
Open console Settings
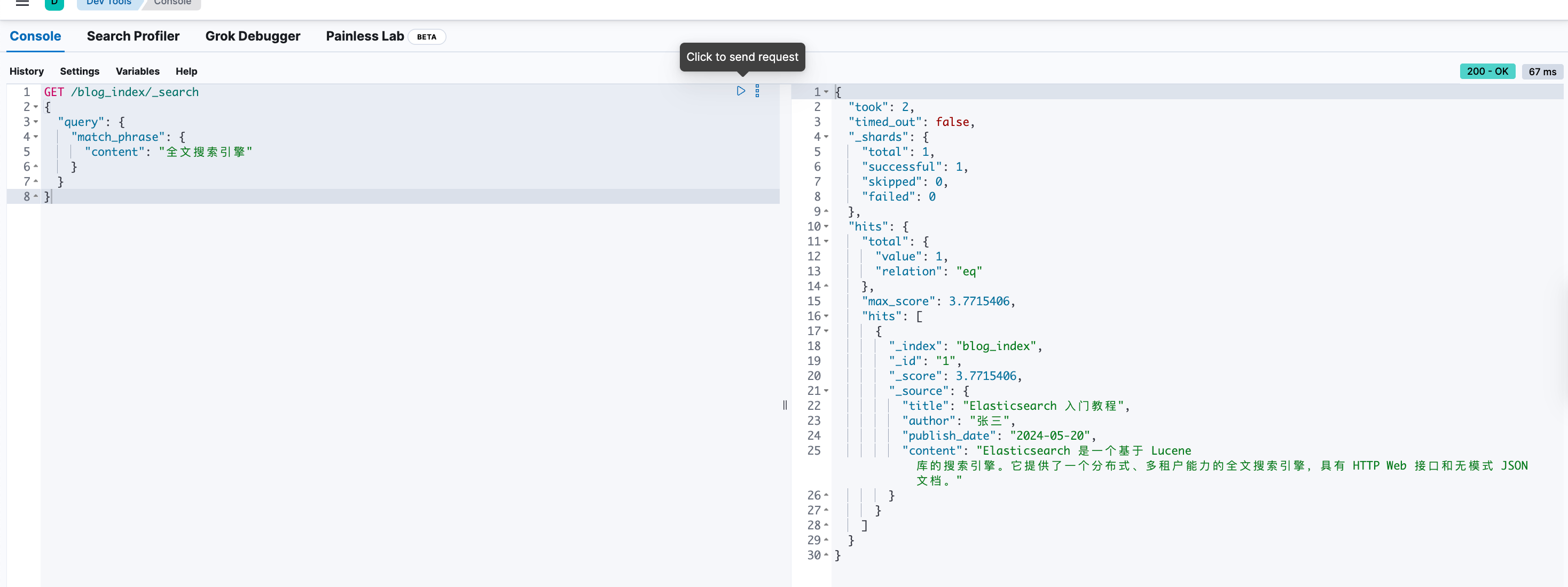coord(80,71)
